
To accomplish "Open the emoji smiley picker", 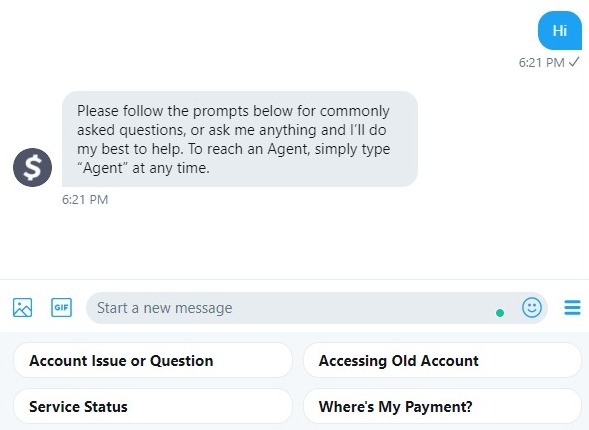I will coord(532,308).
